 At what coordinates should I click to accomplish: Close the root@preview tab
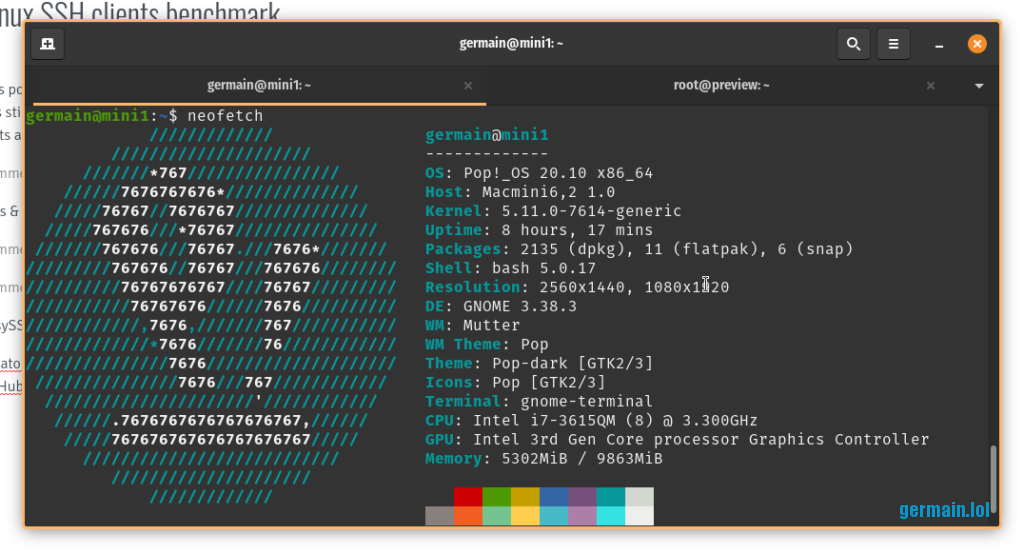pos(931,86)
